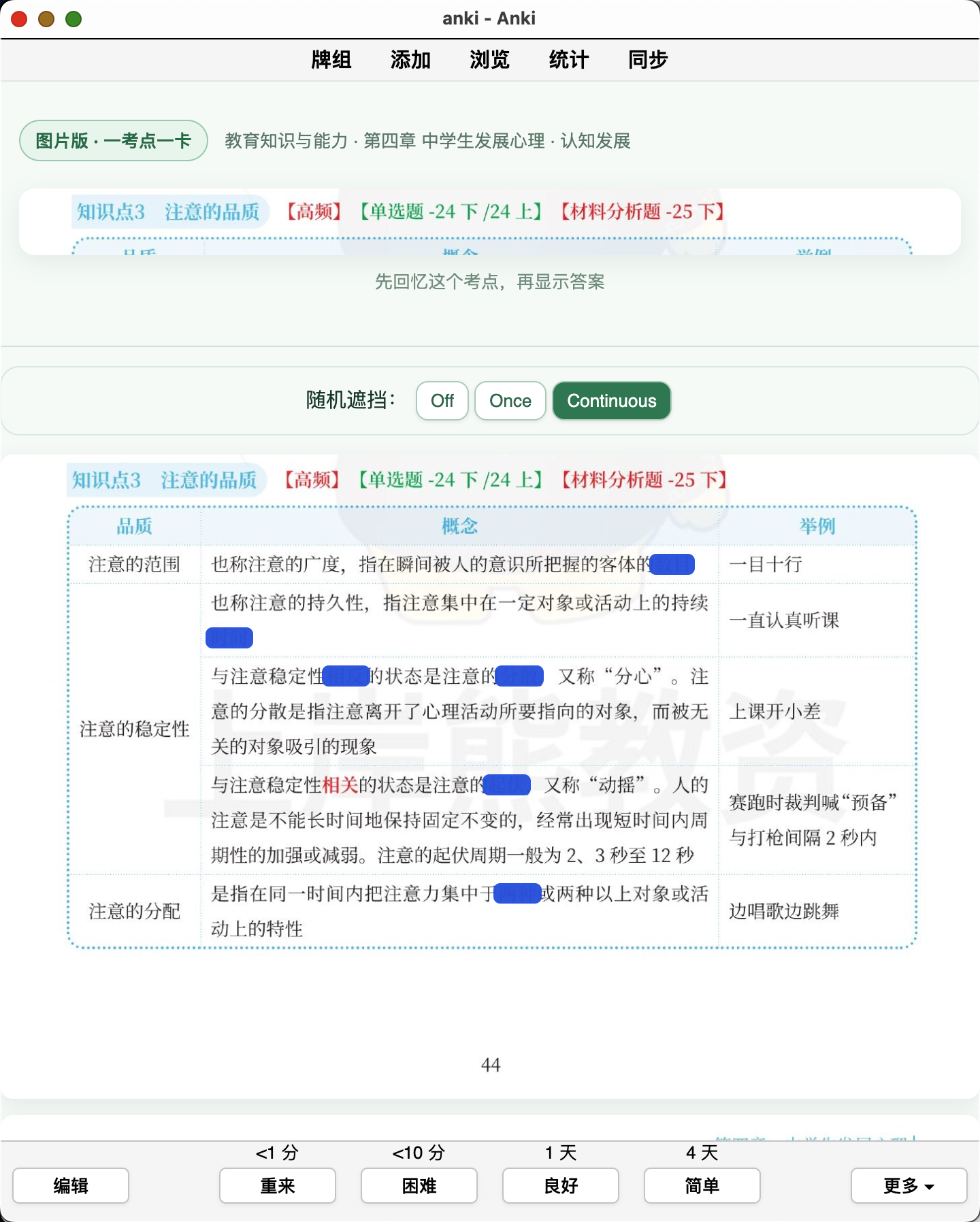Click the 概念 column header
The height and width of the screenshot is (1222, 980).
459,526
